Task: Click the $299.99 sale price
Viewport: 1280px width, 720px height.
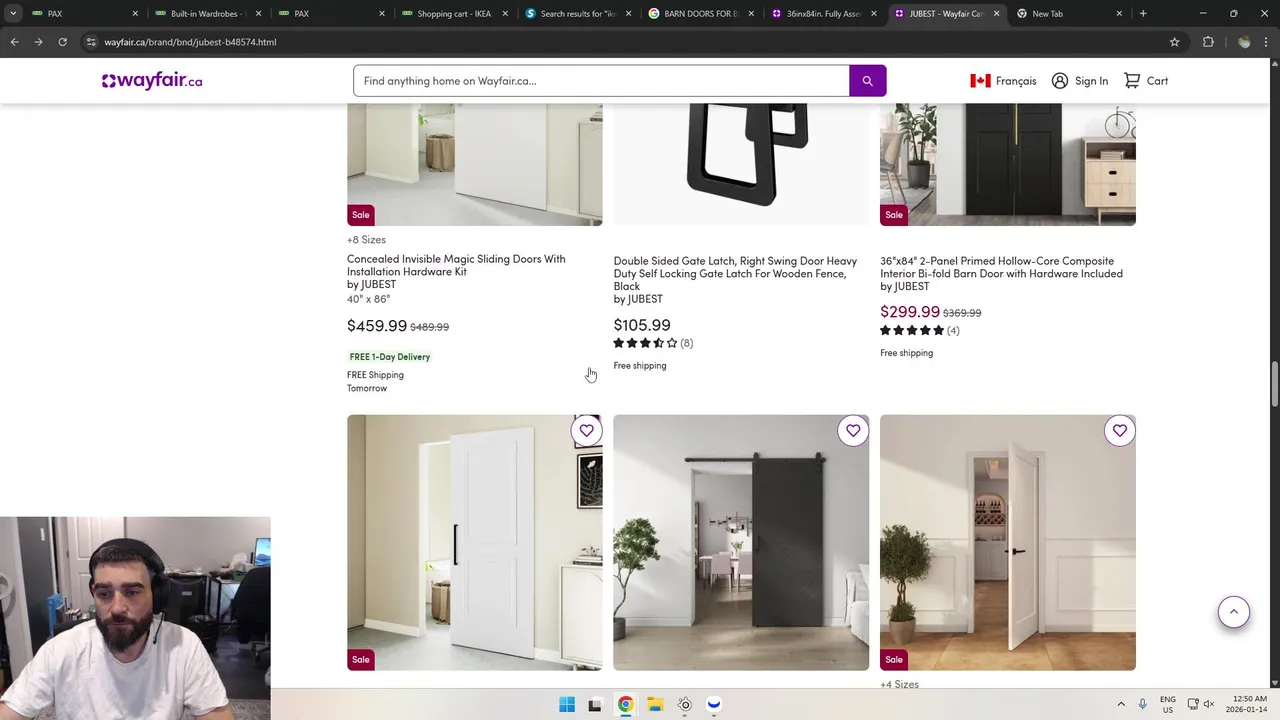Action: 910,312
